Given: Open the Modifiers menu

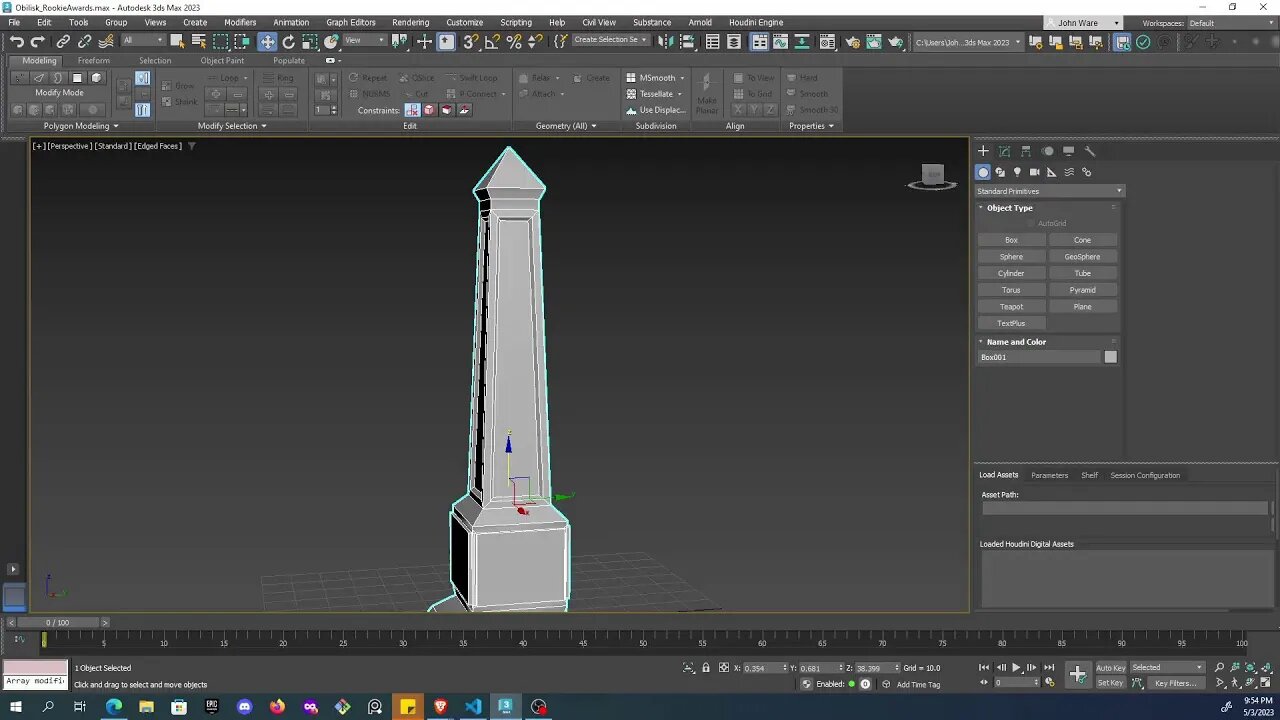Looking at the screenshot, I should tap(240, 22).
